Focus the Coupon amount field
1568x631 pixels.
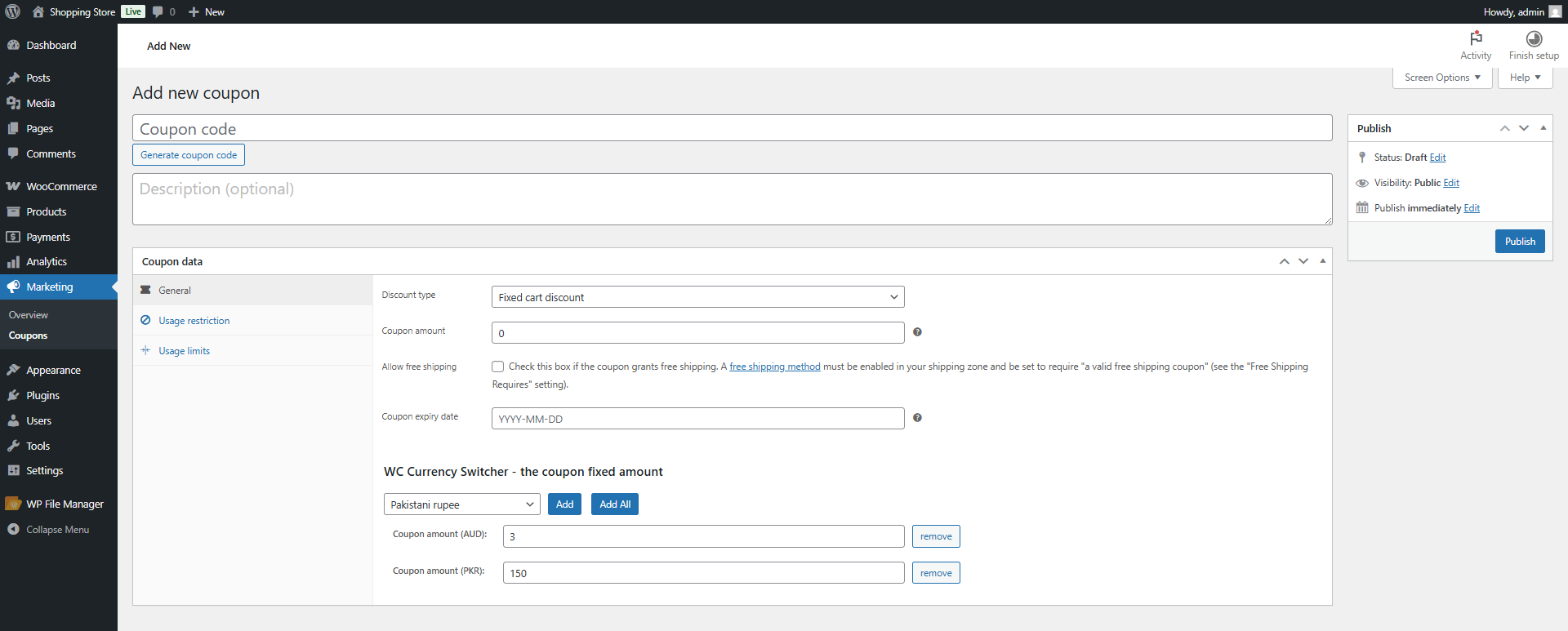point(698,333)
